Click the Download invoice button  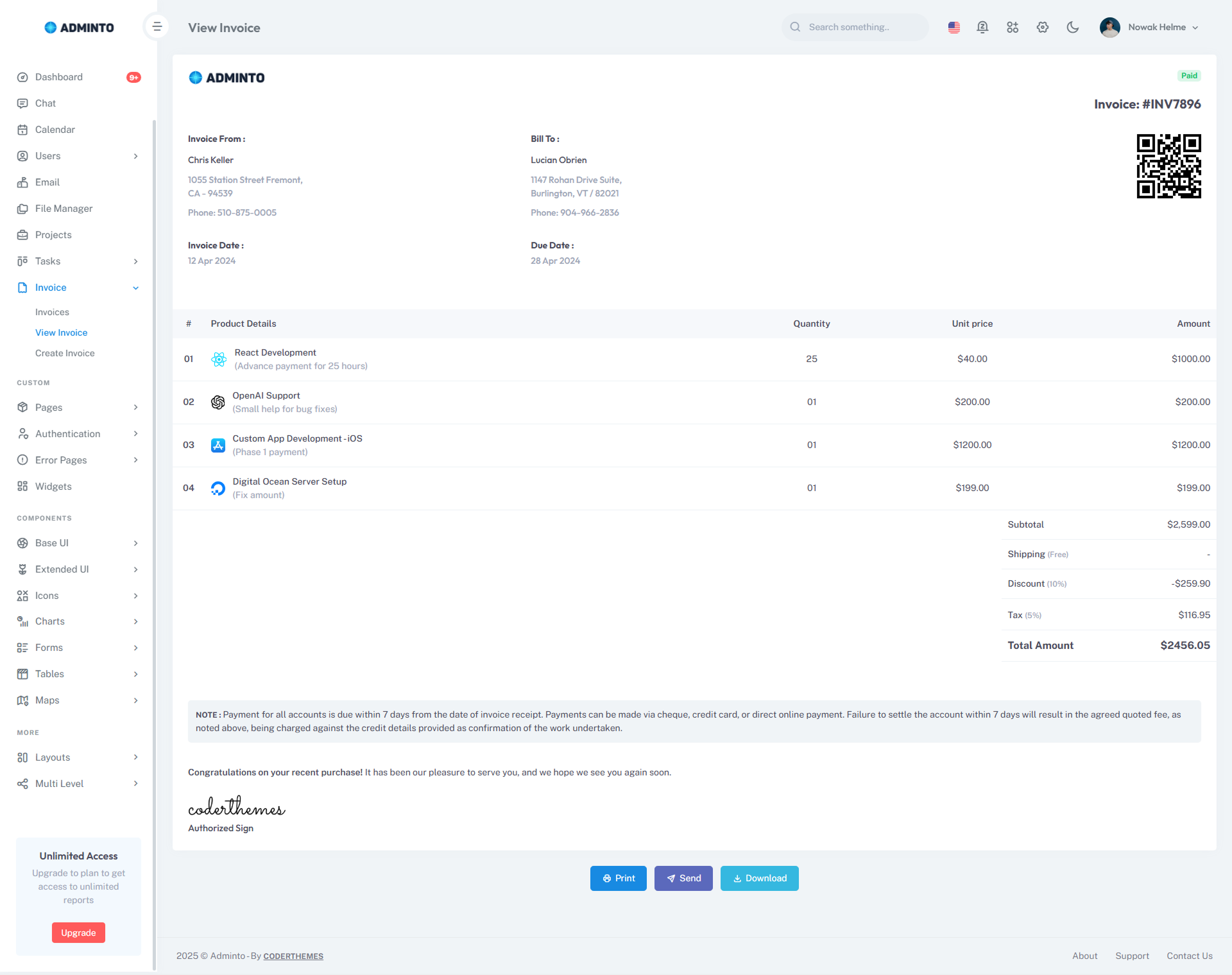point(759,878)
